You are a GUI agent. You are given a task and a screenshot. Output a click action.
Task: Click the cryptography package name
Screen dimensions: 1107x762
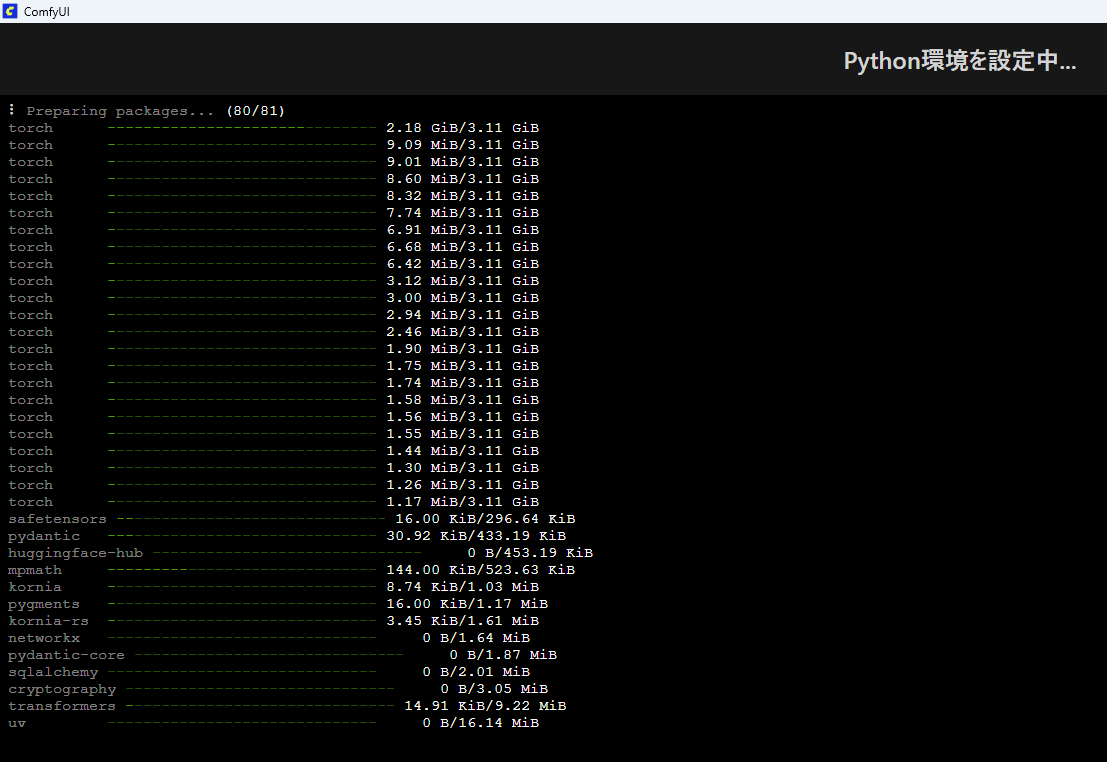point(62,689)
